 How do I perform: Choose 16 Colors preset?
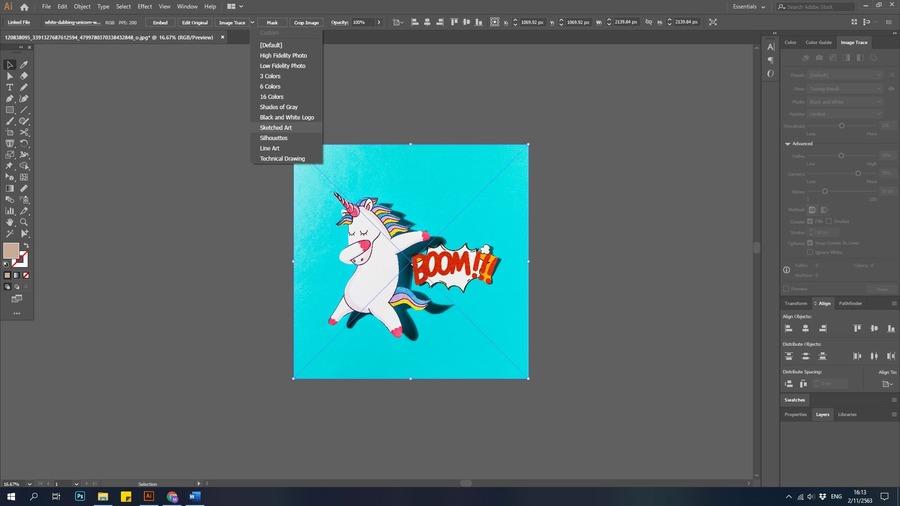(271, 97)
